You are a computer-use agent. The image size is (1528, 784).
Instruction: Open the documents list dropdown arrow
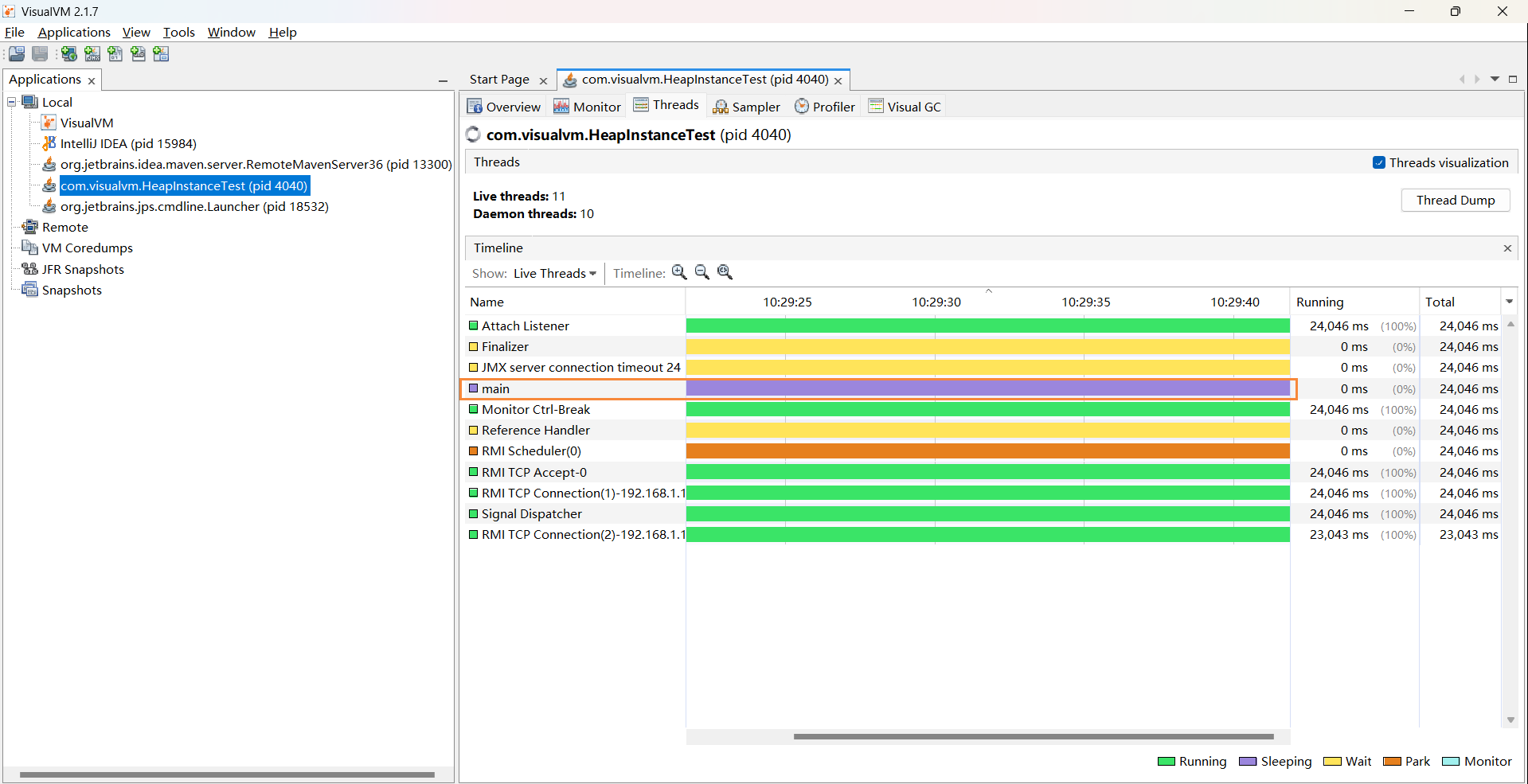(1495, 80)
